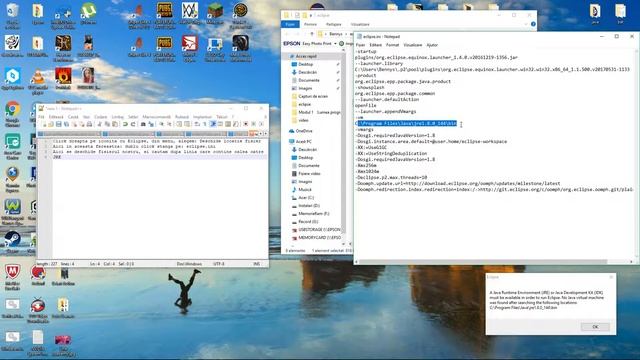The image size is (640, 360).
Task: Click the Zoom In icon in Notepad++
Action: (x=162, y=124)
